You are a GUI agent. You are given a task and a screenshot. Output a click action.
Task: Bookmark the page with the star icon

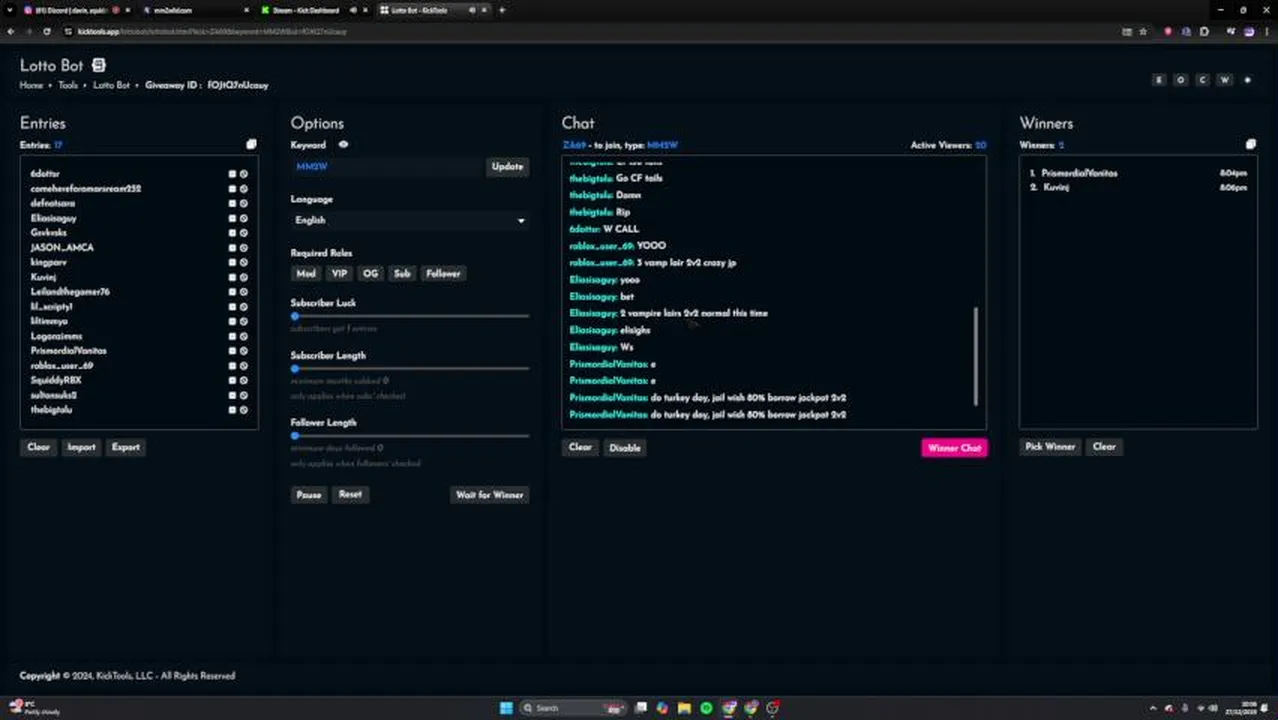tap(1143, 31)
